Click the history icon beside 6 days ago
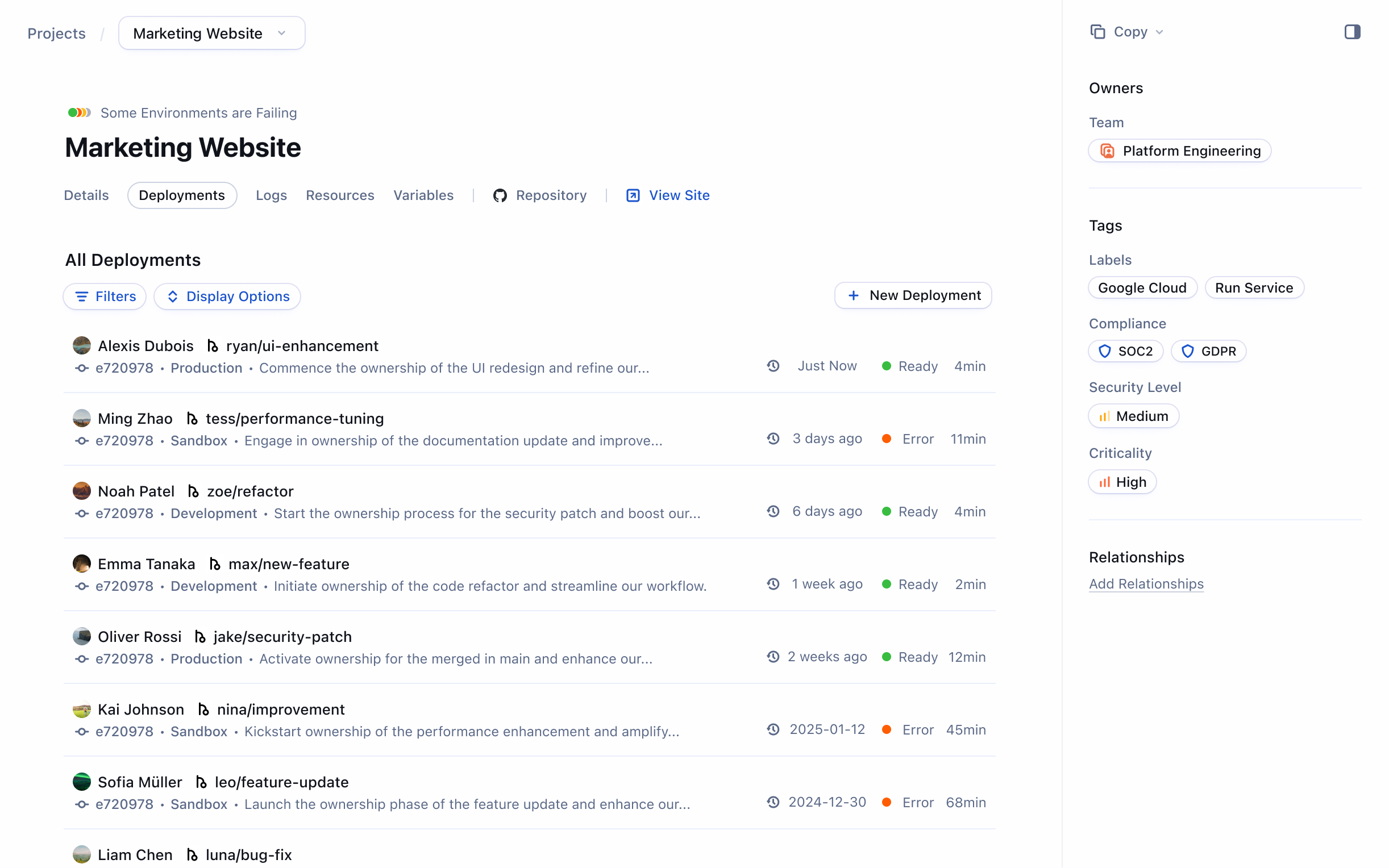The image size is (1389, 868). (773, 511)
